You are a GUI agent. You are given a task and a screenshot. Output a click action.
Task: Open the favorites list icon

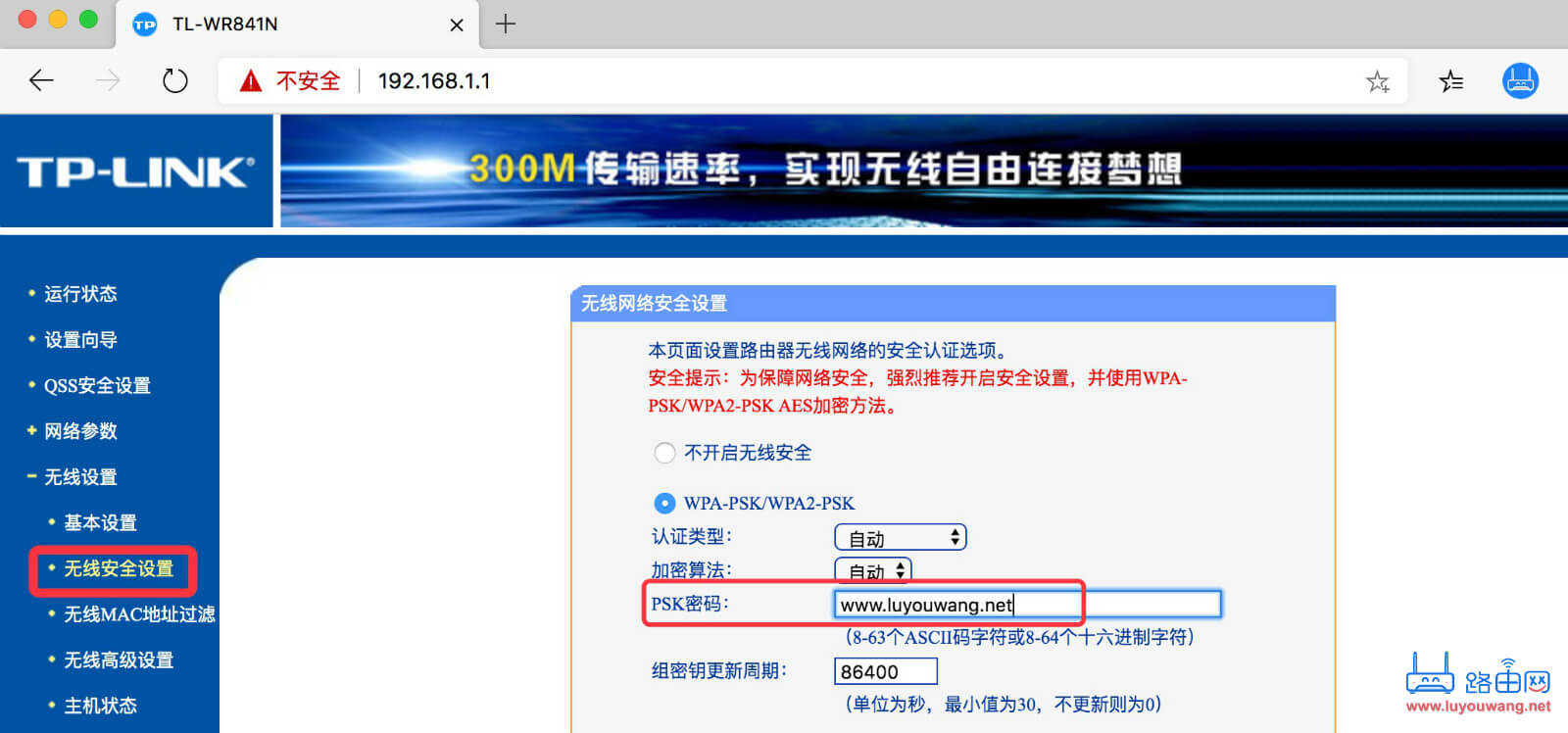pyautogui.click(x=1451, y=81)
